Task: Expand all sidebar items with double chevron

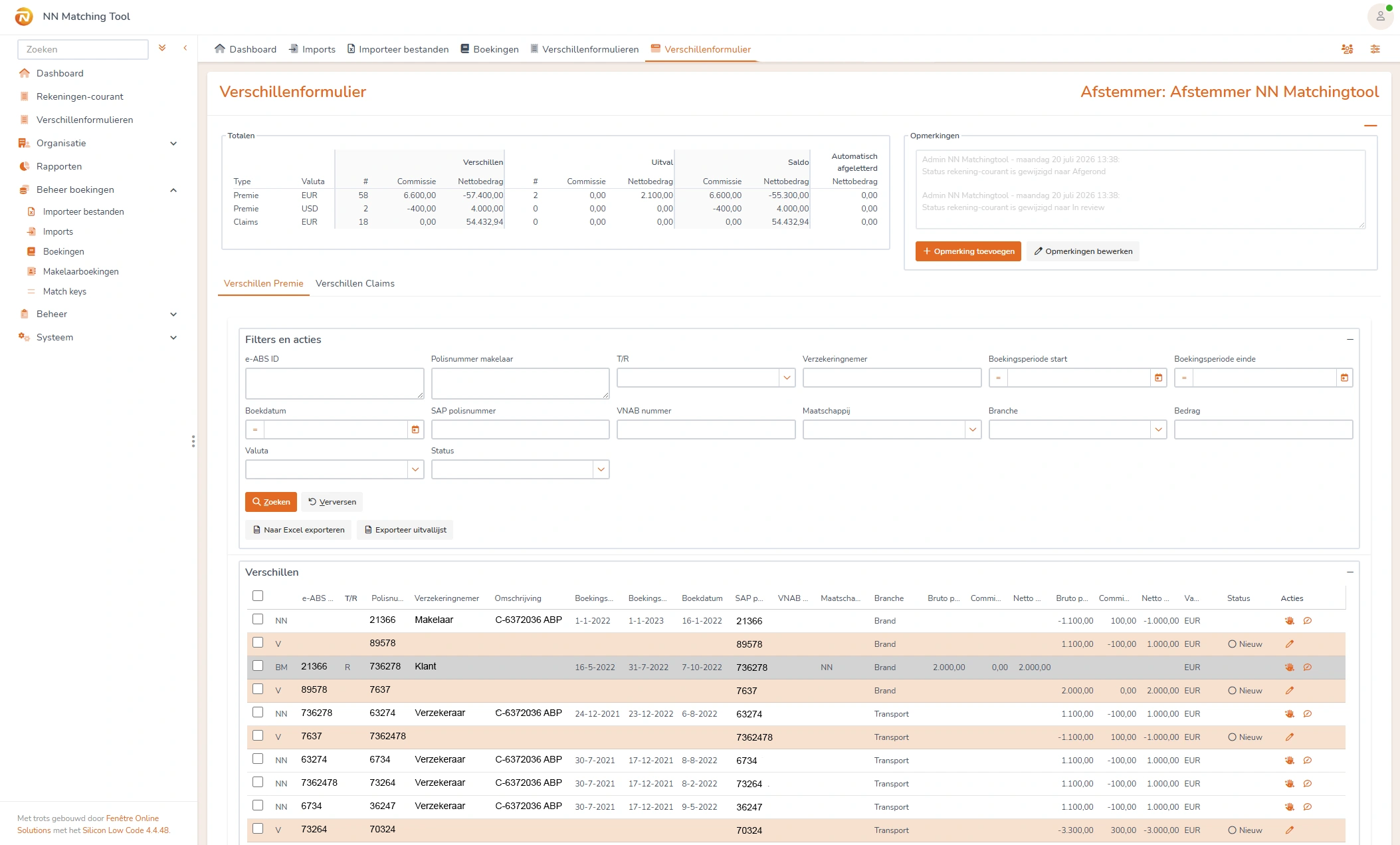Action: tap(162, 48)
